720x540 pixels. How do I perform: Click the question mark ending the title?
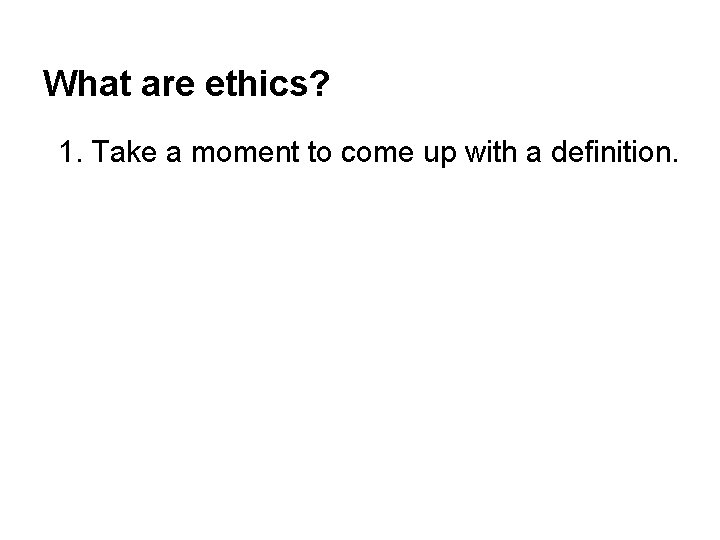320,83
